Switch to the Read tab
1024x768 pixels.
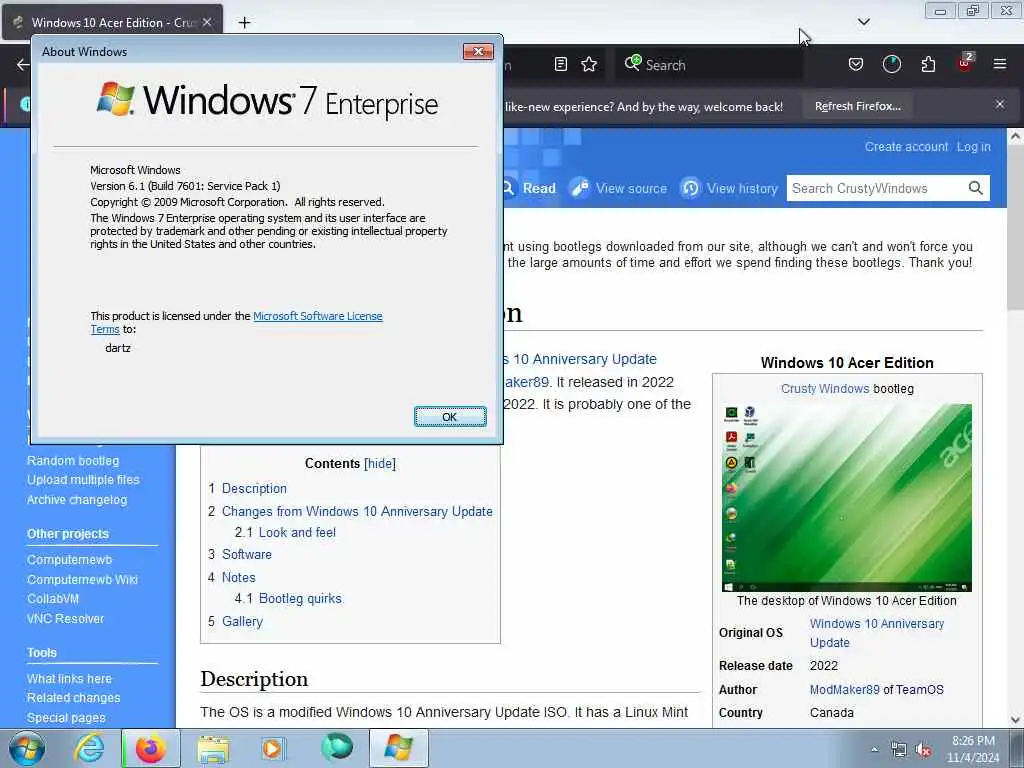[x=530, y=188]
